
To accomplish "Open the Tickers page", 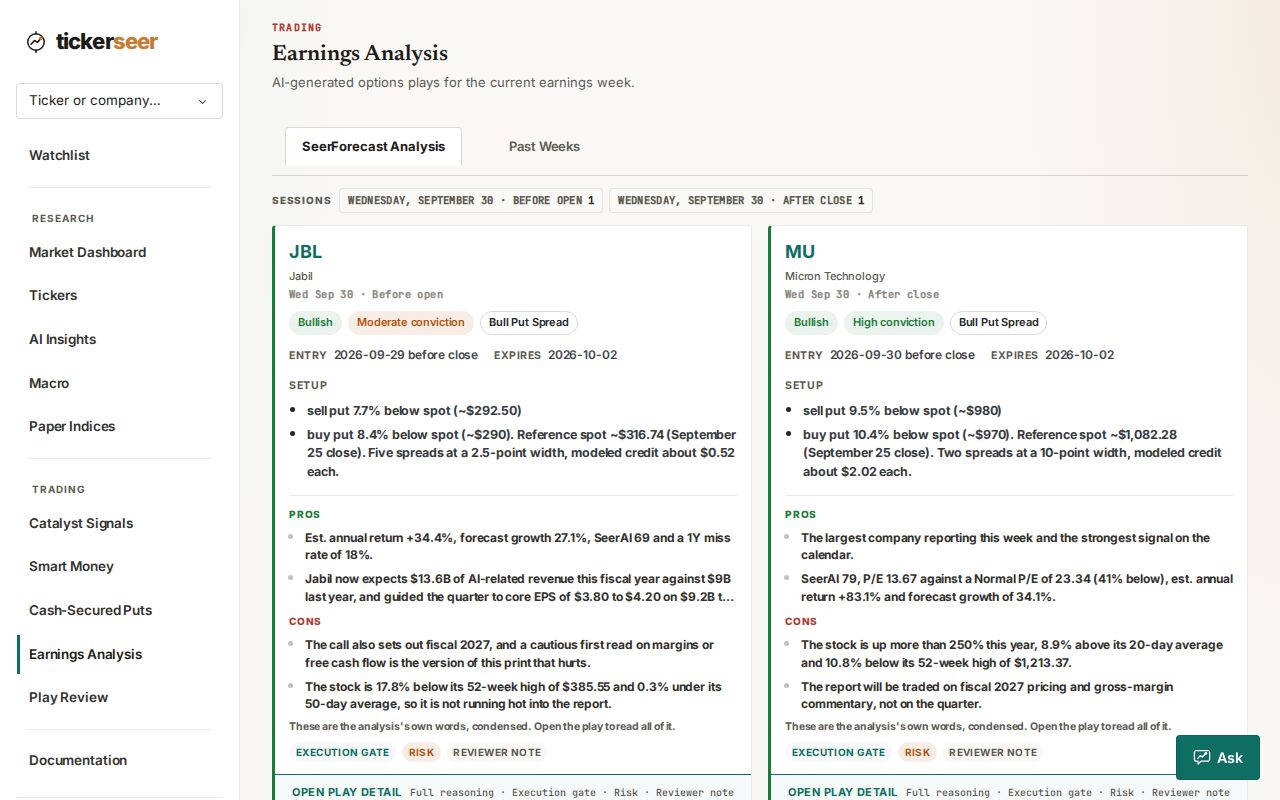I will tap(53, 295).
